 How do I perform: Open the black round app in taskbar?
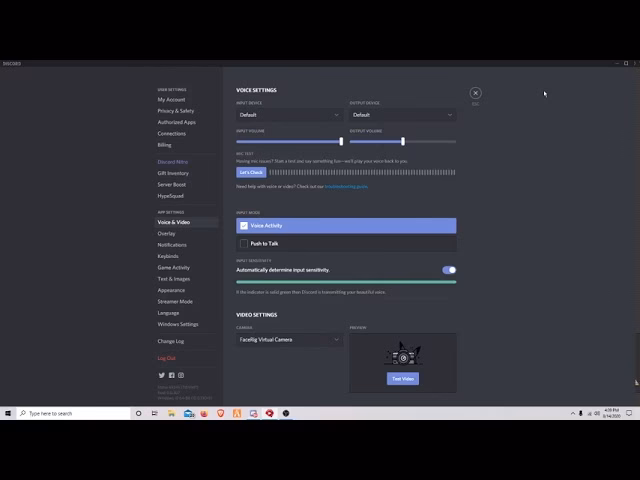point(286,413)
